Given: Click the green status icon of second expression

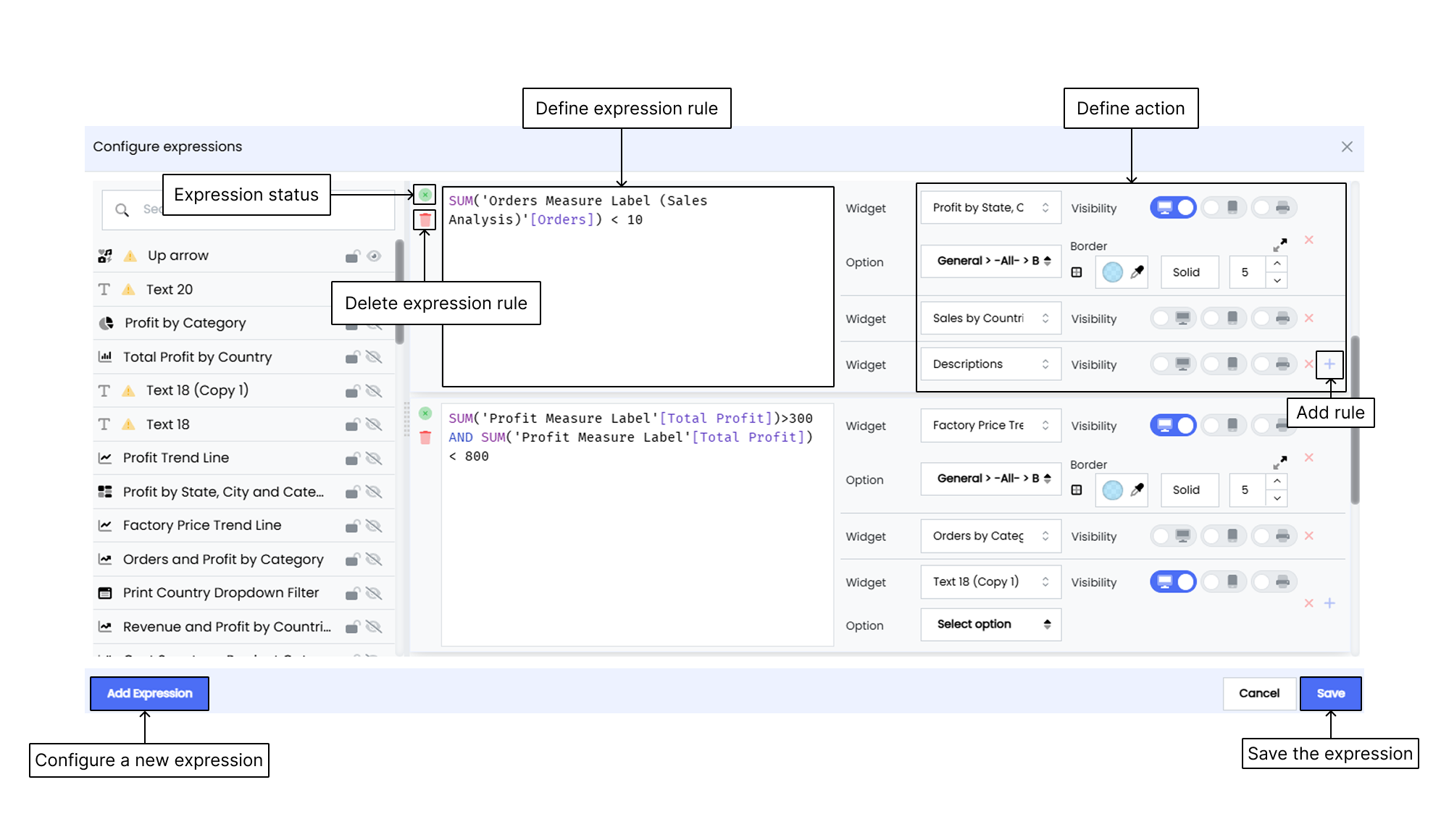Looking at the screenshot, I should [x=425, y=413].
